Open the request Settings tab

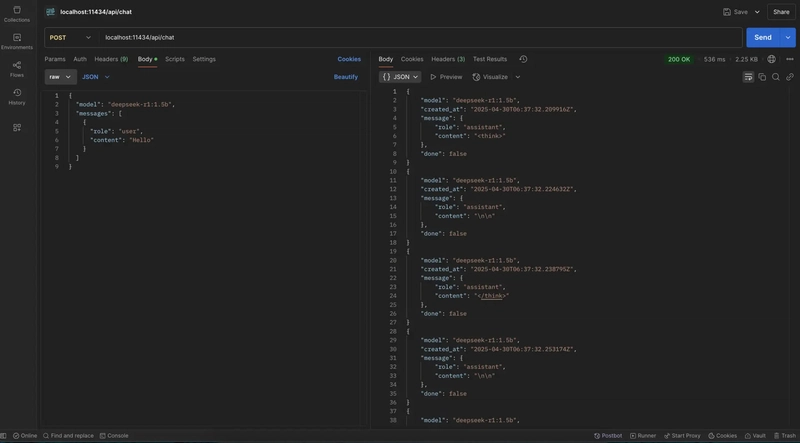[x=204, y=59]
